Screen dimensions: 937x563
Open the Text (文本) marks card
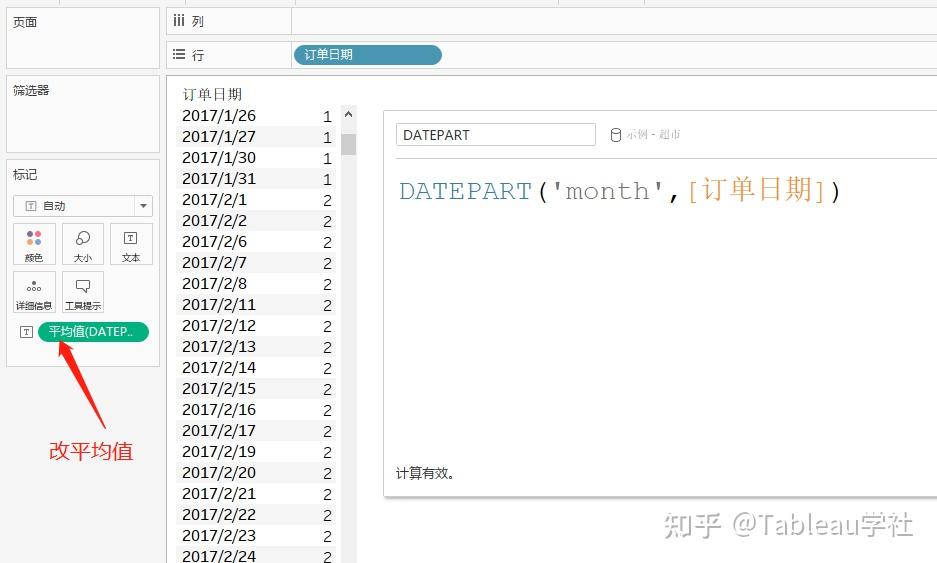point(131,244)
